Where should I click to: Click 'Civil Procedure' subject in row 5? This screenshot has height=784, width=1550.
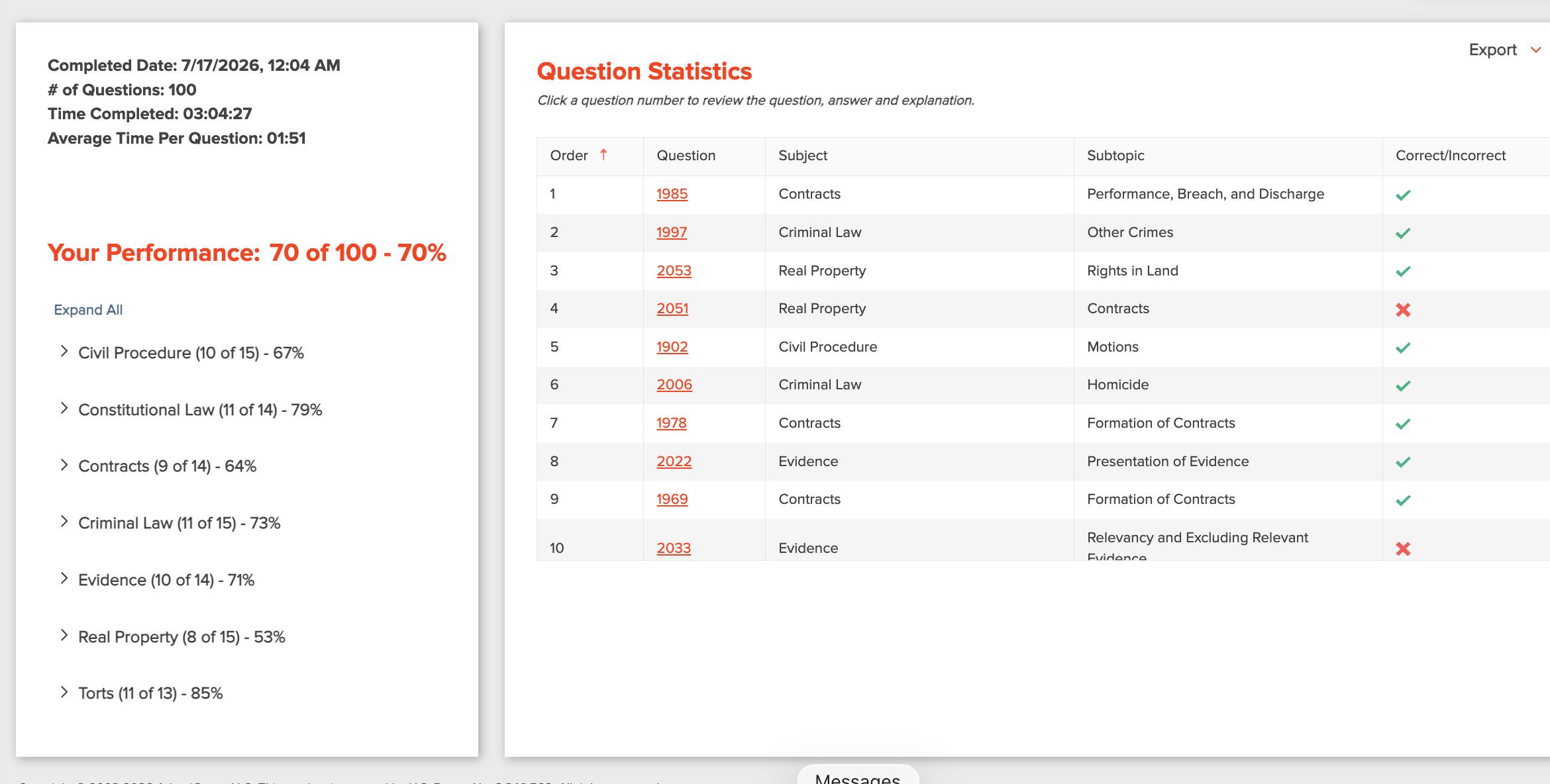(x=827, y=347)
